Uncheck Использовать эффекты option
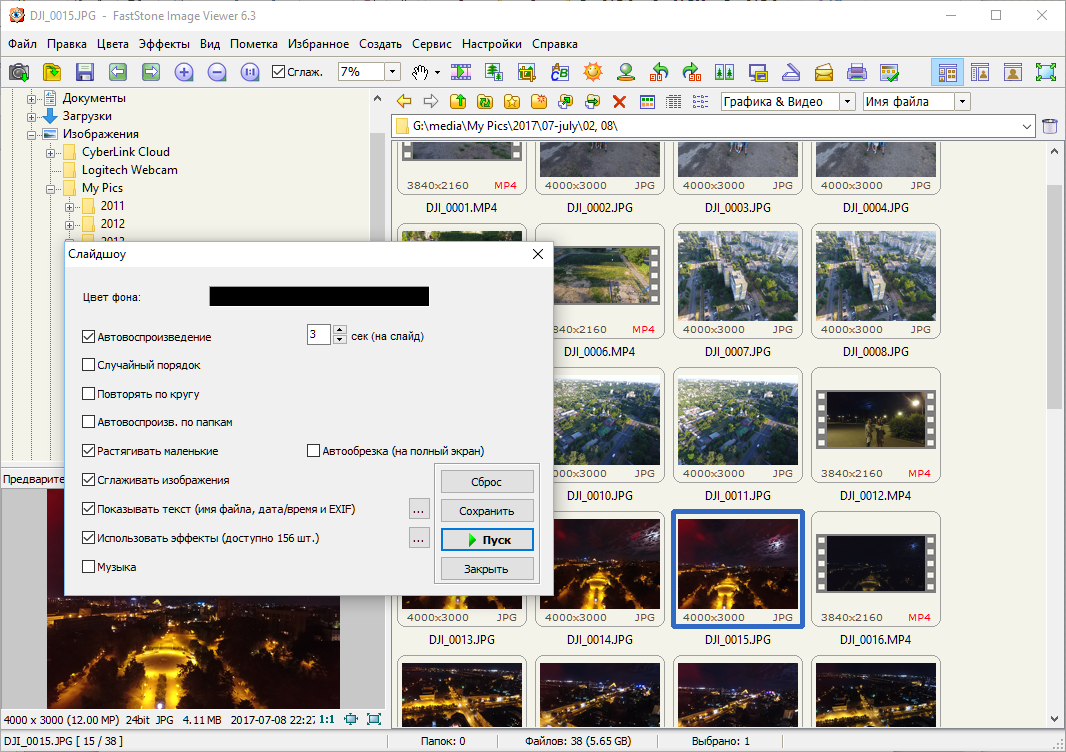The height and width of the screenshot is (752, 1066). point(88,538)
